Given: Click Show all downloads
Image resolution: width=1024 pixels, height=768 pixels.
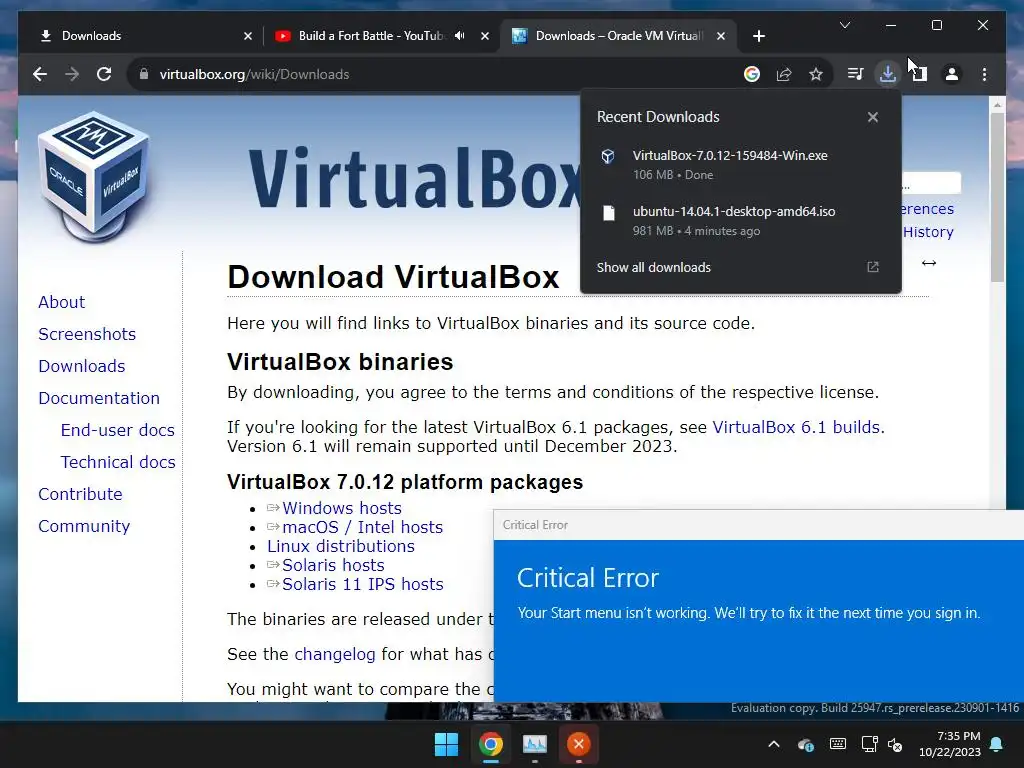Looking at the screenshot, I should pyautogui.click(x=653, y=267).
